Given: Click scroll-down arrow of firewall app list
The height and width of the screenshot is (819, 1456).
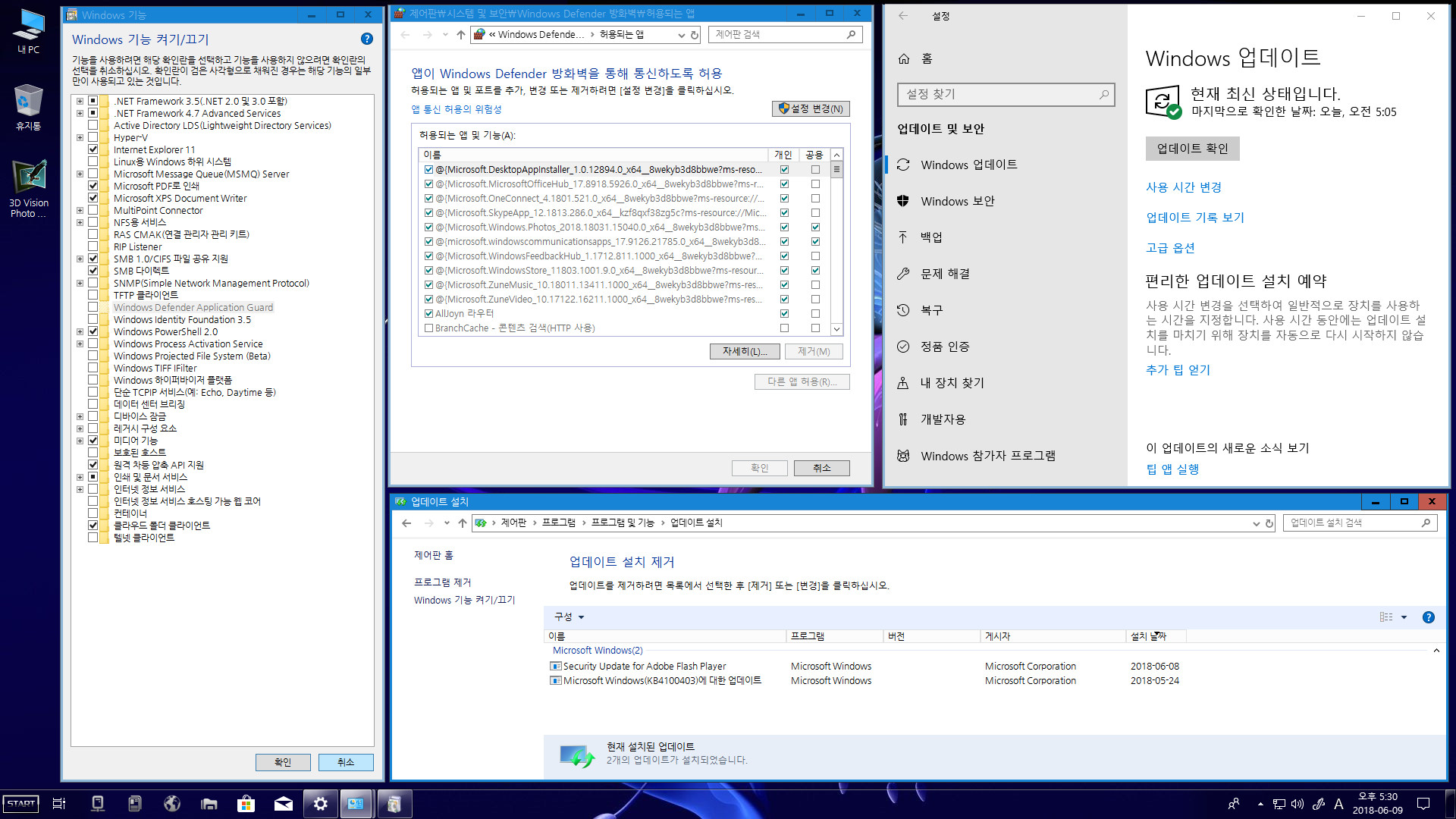Looking at the screenshot, I should click(x=836, y=329).
